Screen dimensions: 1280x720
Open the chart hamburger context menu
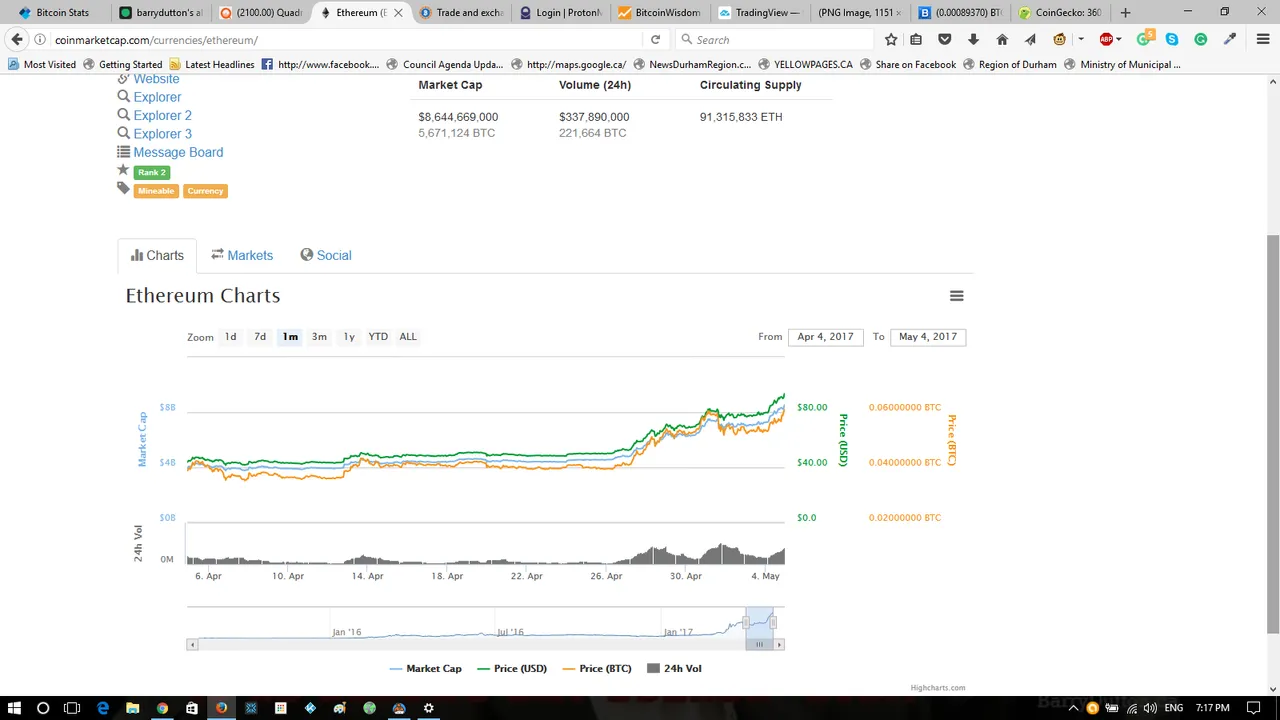click(956, 296)
